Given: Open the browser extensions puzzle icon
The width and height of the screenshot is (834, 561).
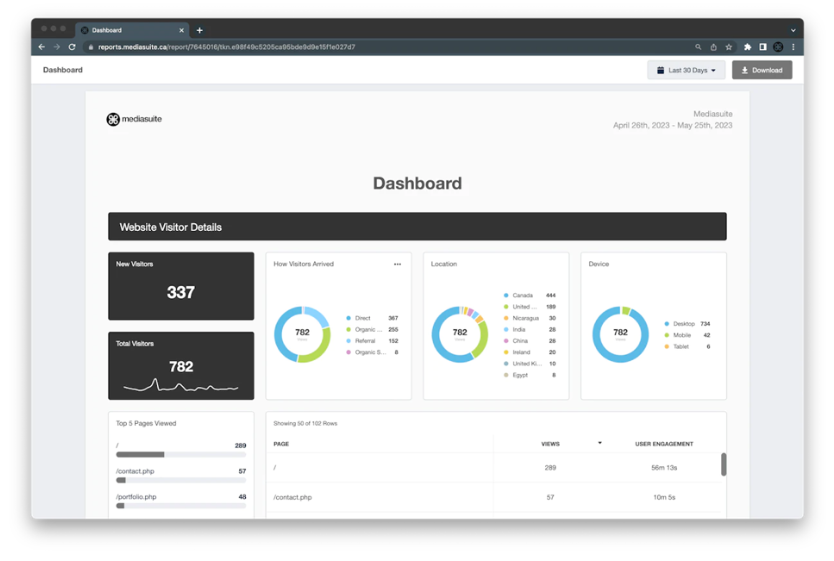Looking at the screenshot, I should (x=747, y=47).
